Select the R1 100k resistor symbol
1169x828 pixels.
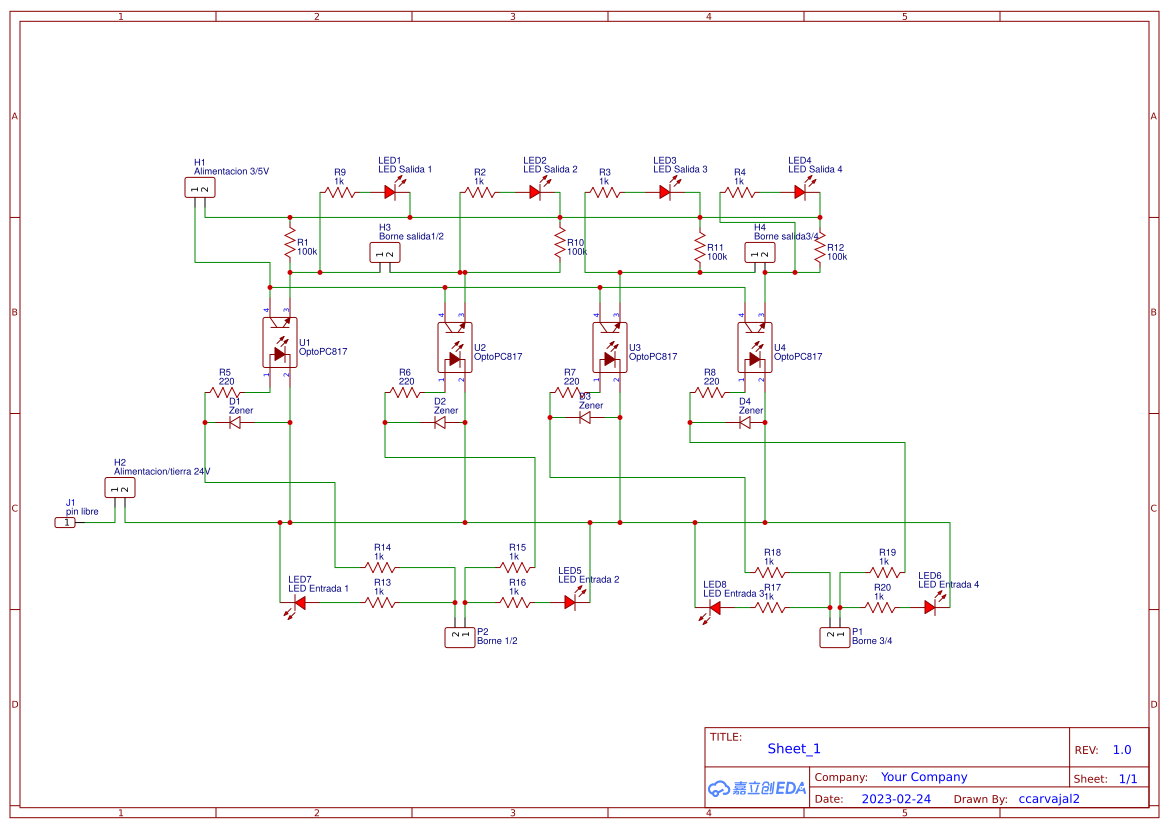point(290,243)
